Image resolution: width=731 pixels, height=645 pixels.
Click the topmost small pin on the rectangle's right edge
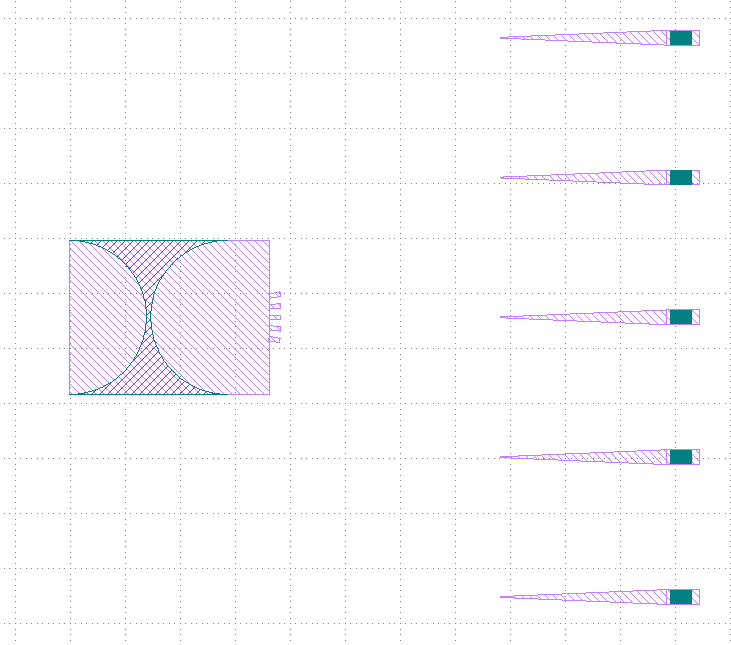pyautogui.click(x=275, y=295)
